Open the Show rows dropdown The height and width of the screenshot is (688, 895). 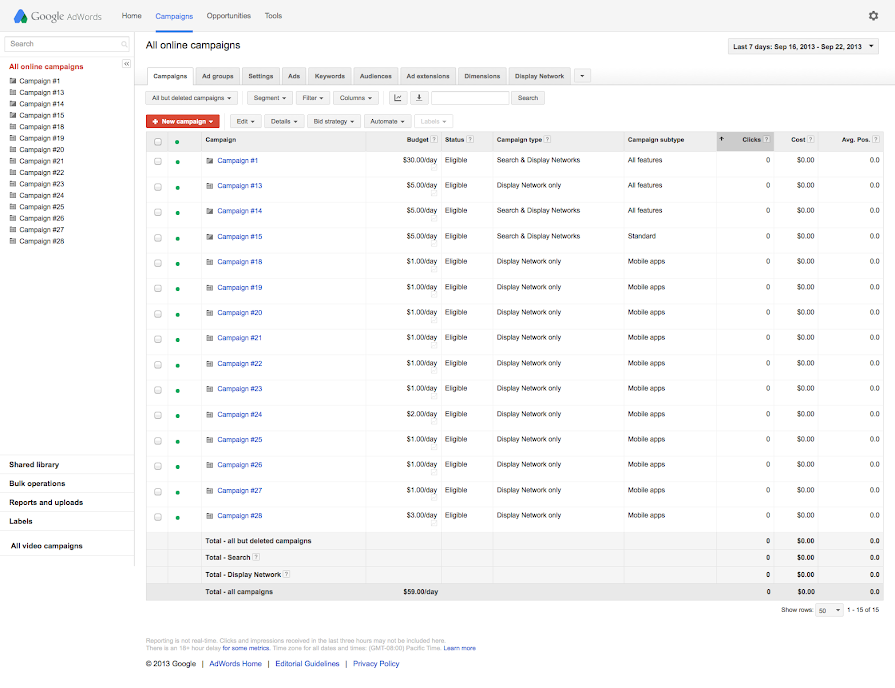tap(829, 610)
